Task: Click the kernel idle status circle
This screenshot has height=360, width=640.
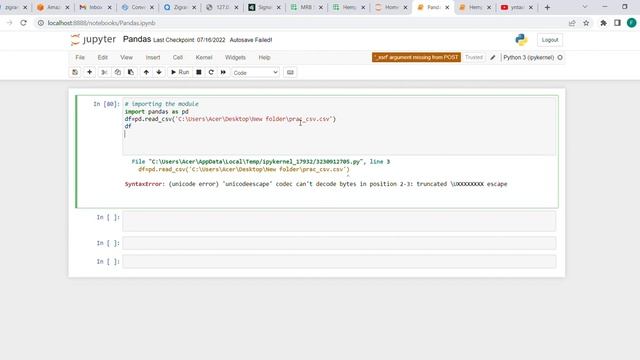Action: click(560, 58)
